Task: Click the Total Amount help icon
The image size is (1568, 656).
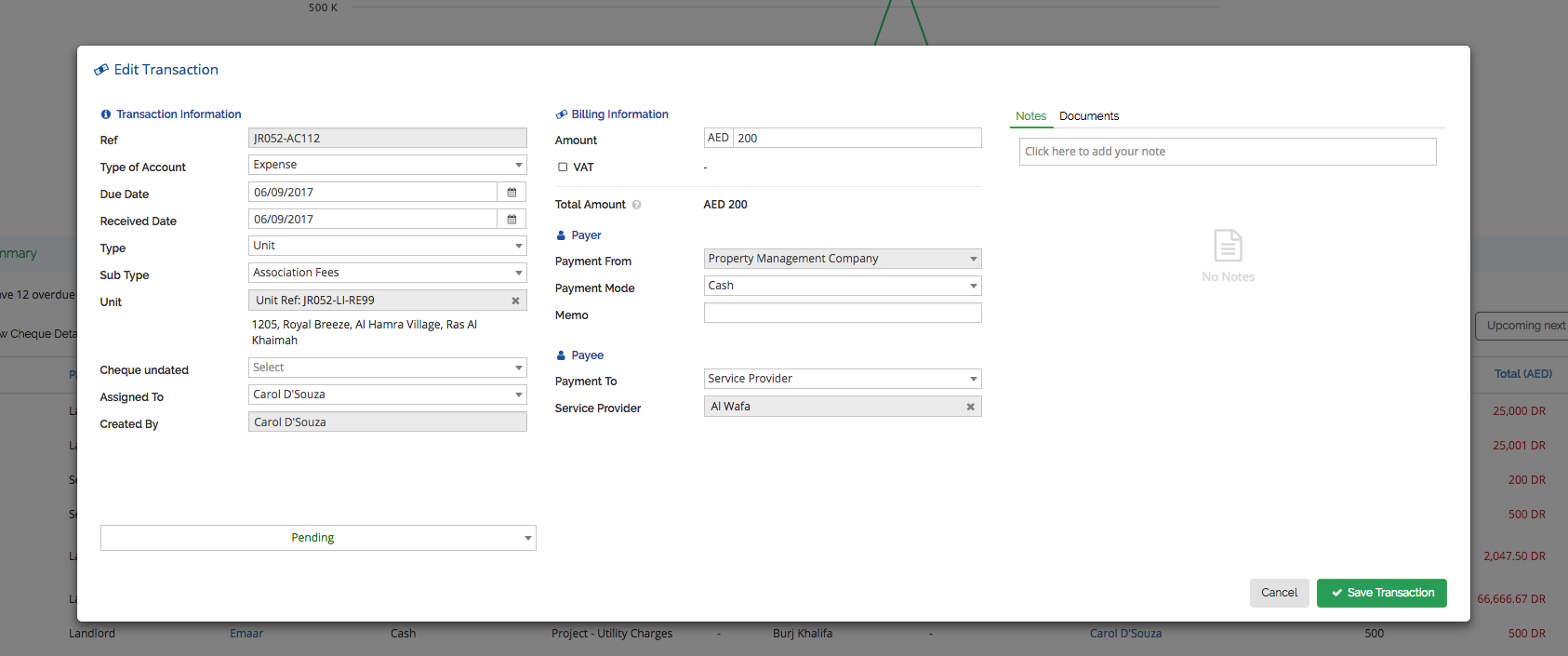Action: pos(636,205)
